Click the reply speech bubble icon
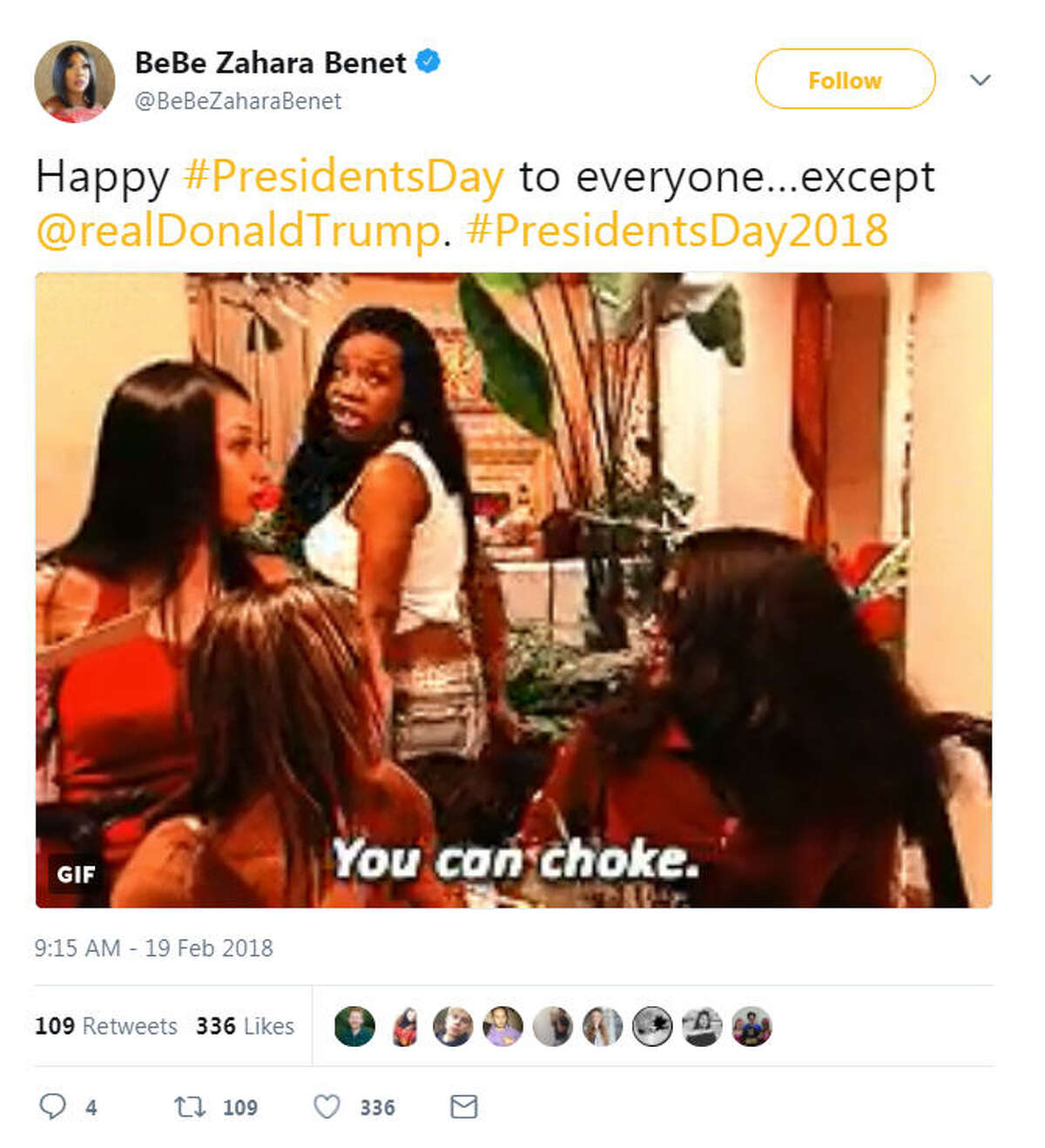Viewport: 1045px width, 1148px height. click(x=52, y=1106)
